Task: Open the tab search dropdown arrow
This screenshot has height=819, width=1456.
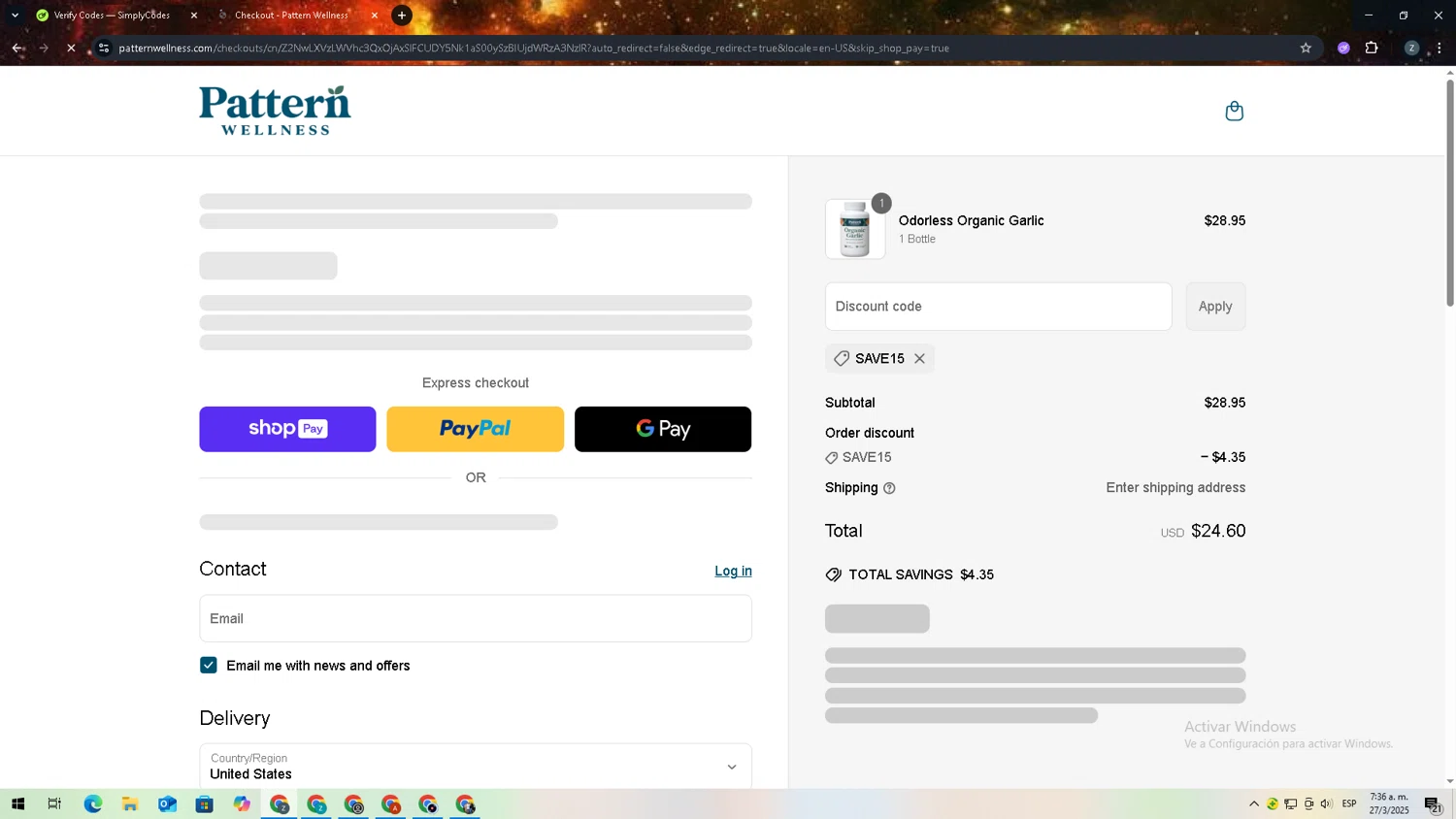Action: [x=15, y=16]
